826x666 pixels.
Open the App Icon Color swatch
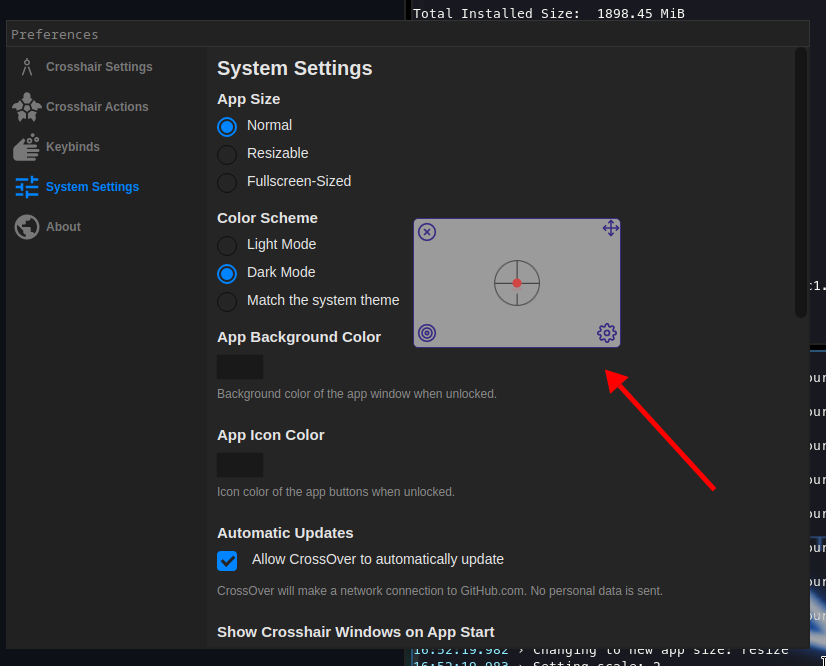tap(239, 464)
